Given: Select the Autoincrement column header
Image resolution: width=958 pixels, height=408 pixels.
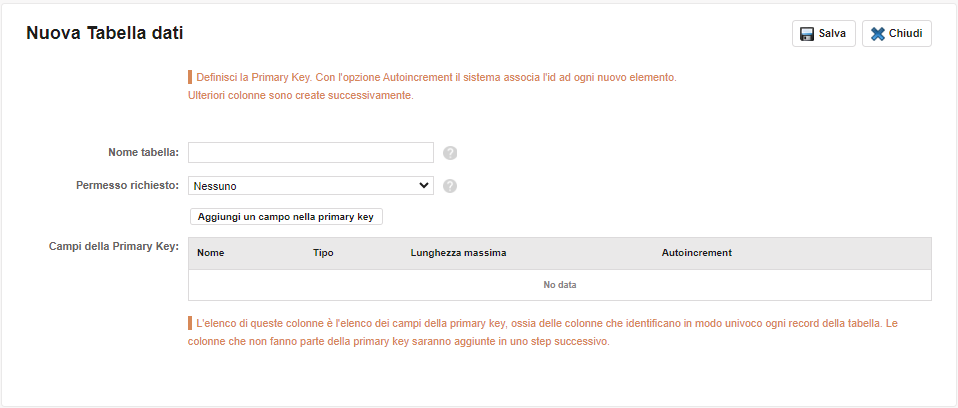Looking at the screenshot, I should pyautogui.click(x=697, y=253).
